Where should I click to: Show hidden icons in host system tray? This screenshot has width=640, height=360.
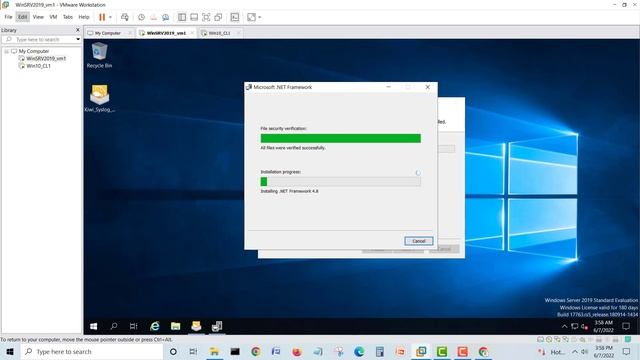click(575, 352)
